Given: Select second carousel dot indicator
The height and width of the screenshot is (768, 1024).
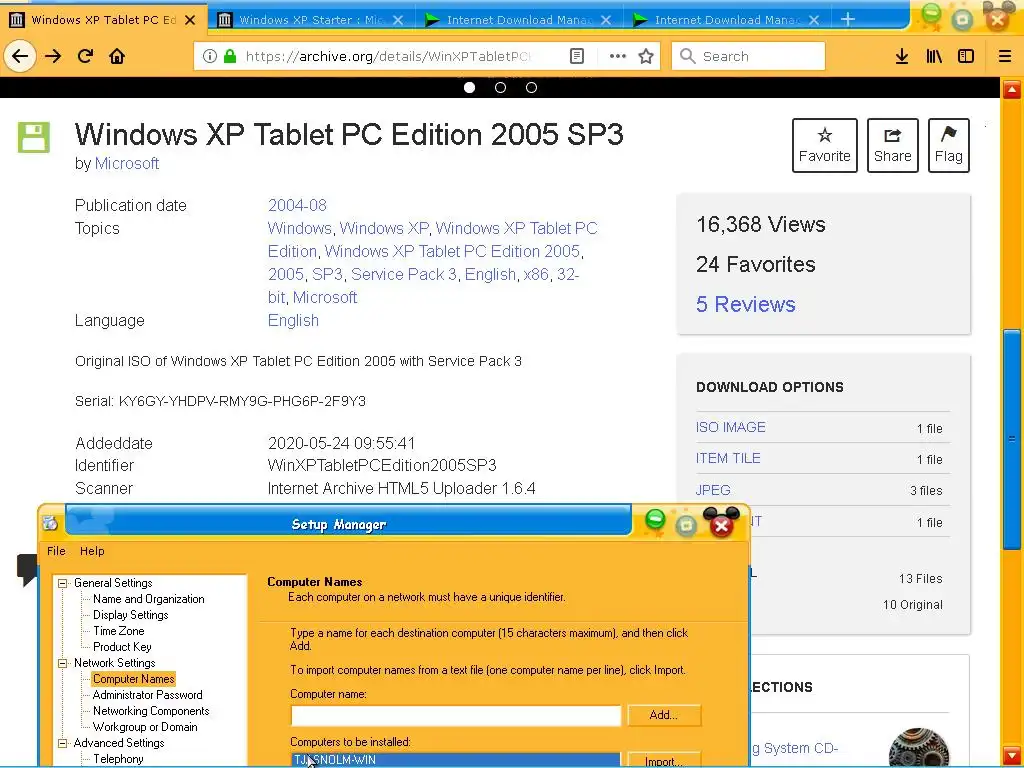Looking at the screenshot, I should pyautogui.click(x=500, y=88).
